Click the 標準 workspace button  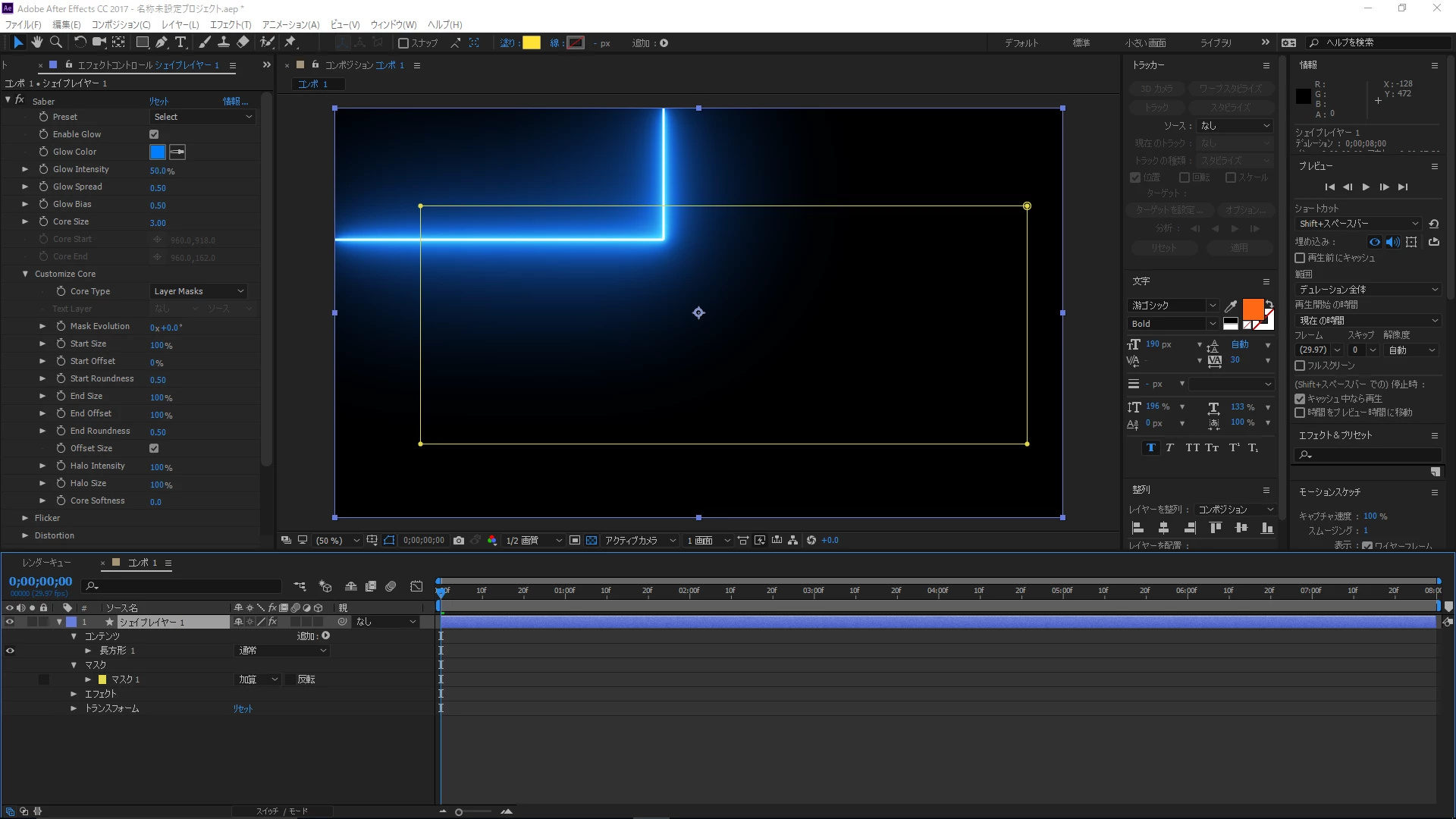(x=1081, y=43)
